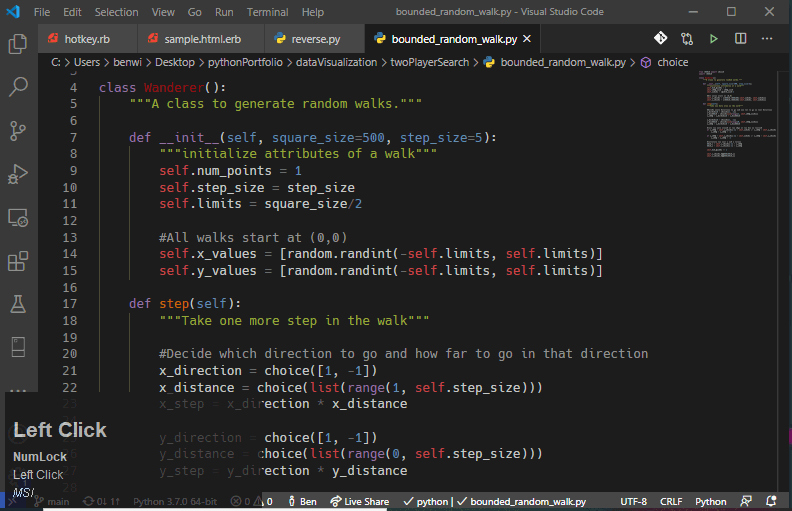Click the step method name on line 17
The image size is (792, 511).
[x=174, y=303]
